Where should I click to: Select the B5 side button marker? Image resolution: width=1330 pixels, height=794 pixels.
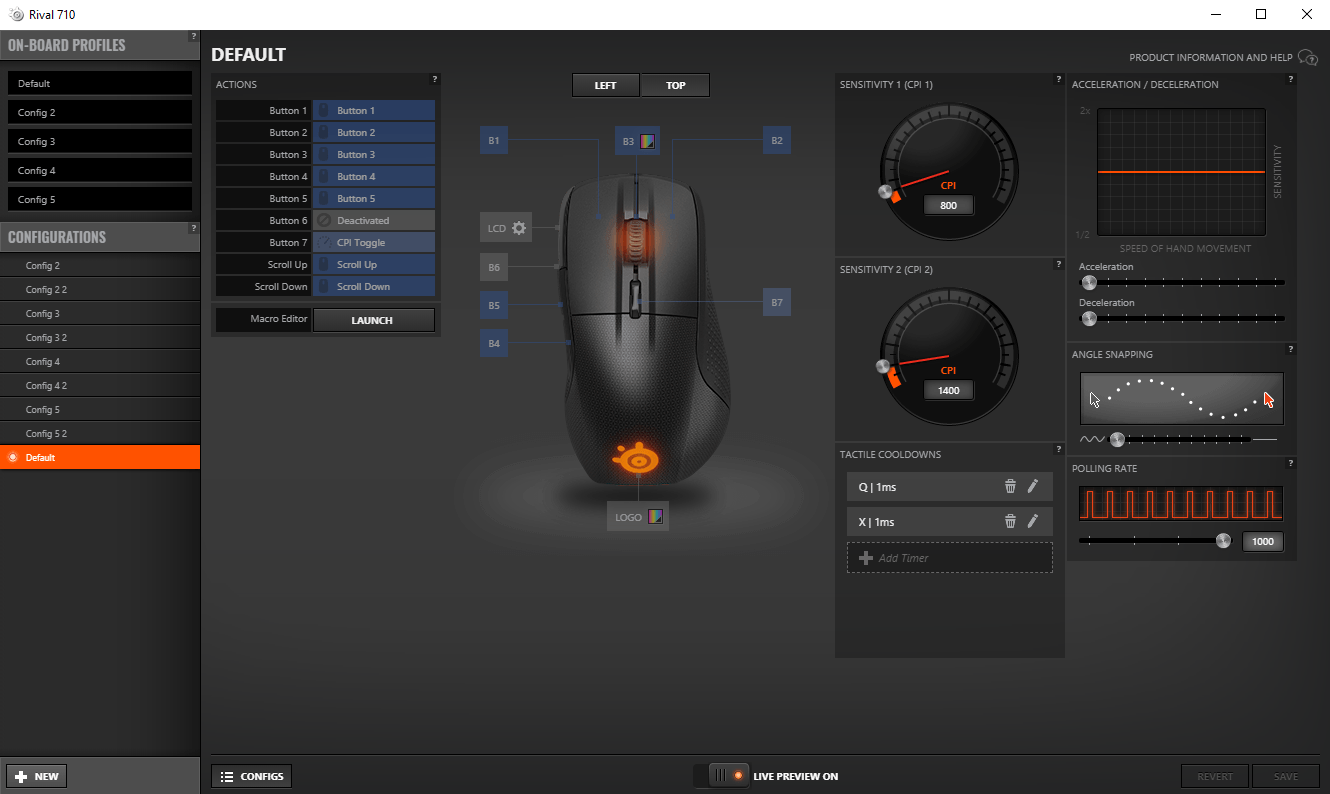(x=494, y=305)
